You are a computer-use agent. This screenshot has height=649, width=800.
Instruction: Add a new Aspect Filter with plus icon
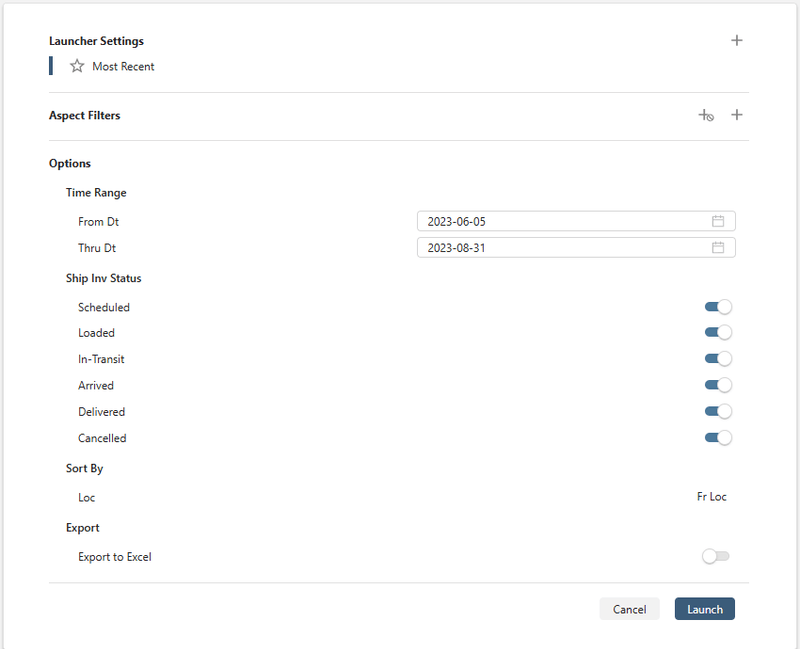point(737,114)
